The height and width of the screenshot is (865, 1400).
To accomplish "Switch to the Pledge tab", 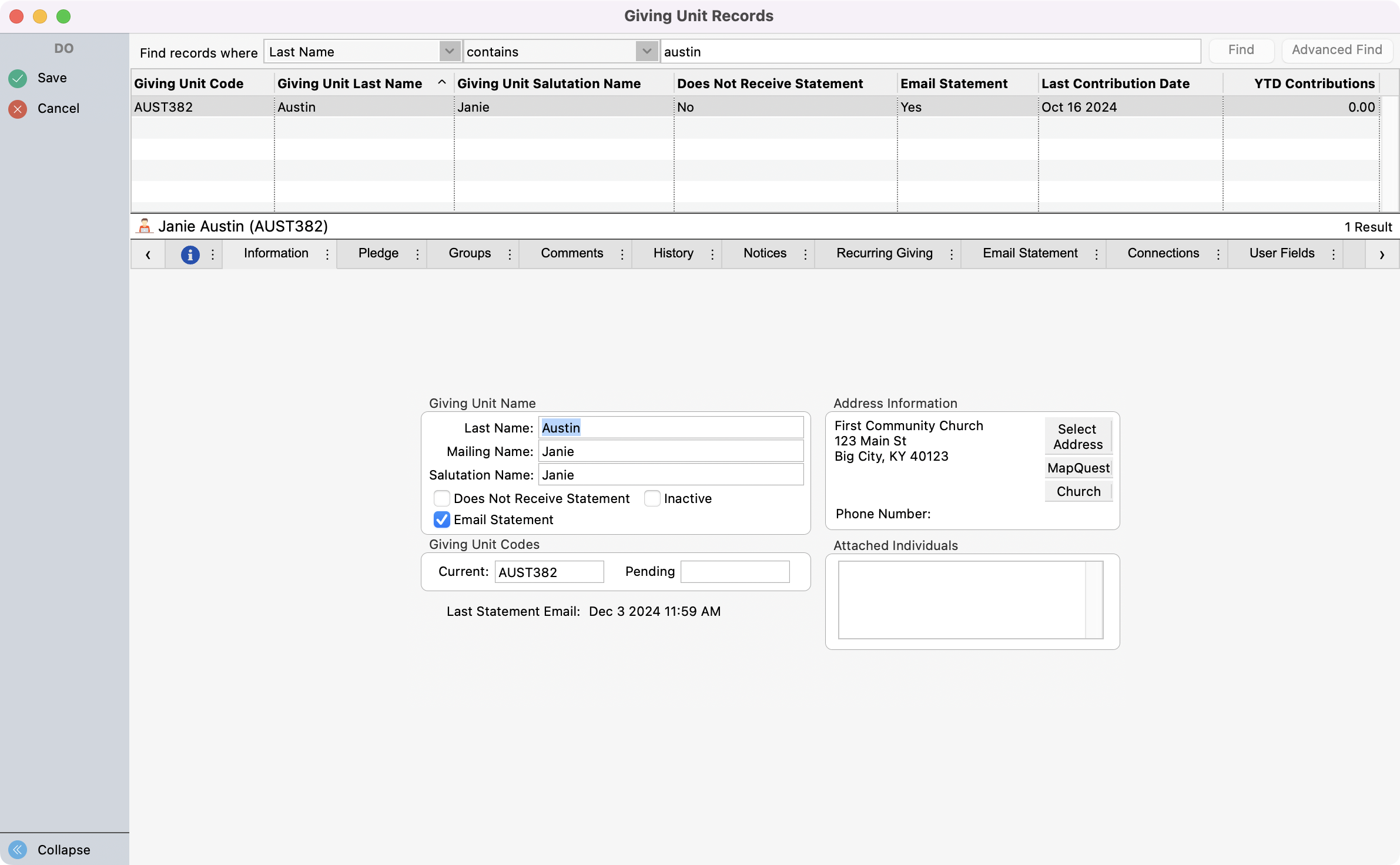I will [379, 254].
